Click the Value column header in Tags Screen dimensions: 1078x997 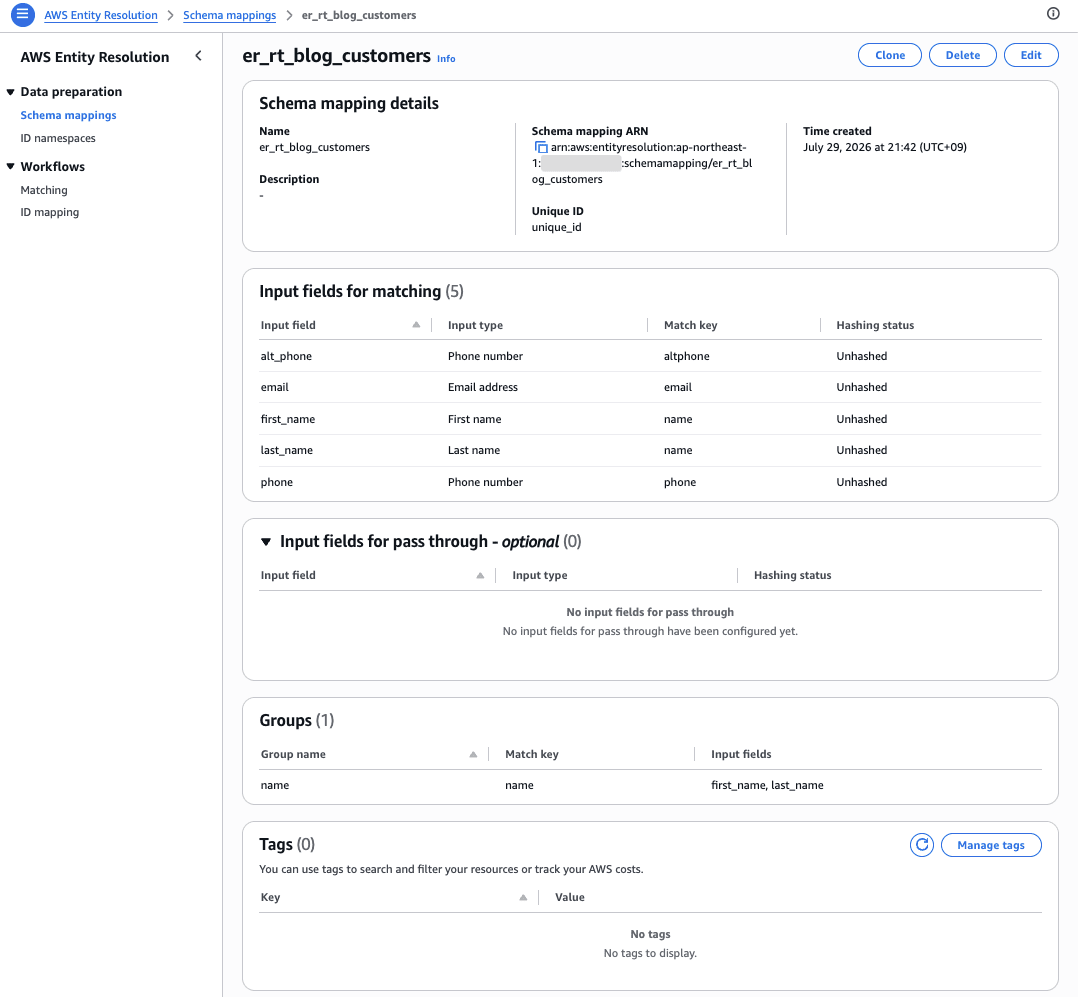point(569,897)
